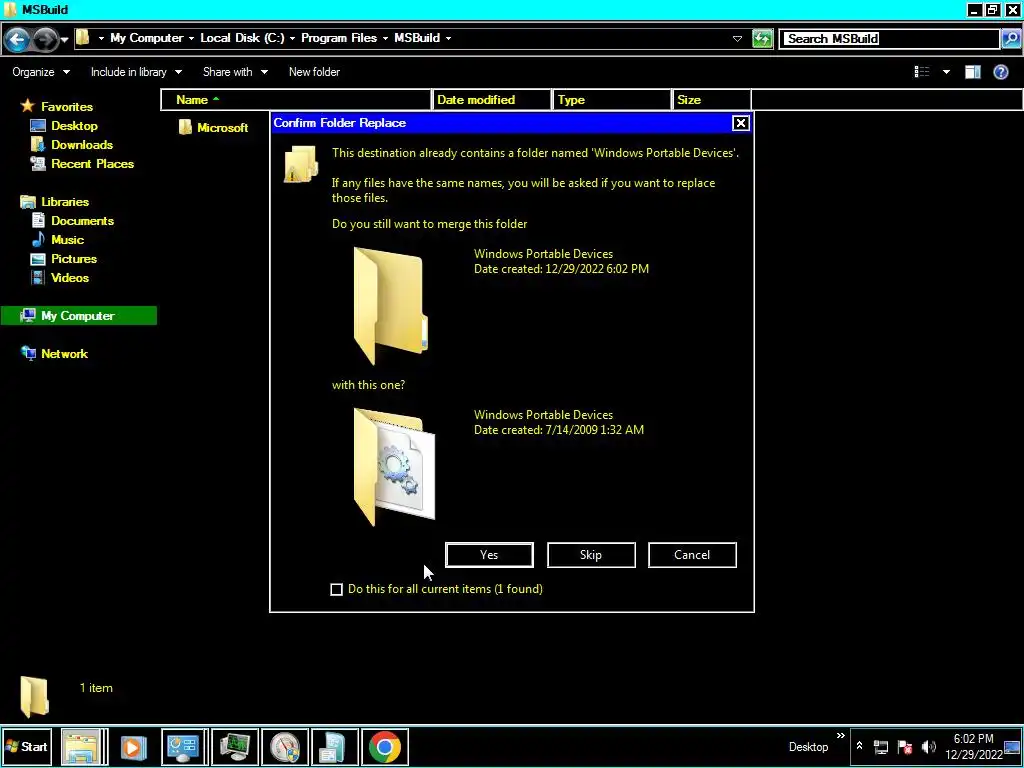Open the Organize menu
1024x768 pixels.
click(x=40, y=72)
